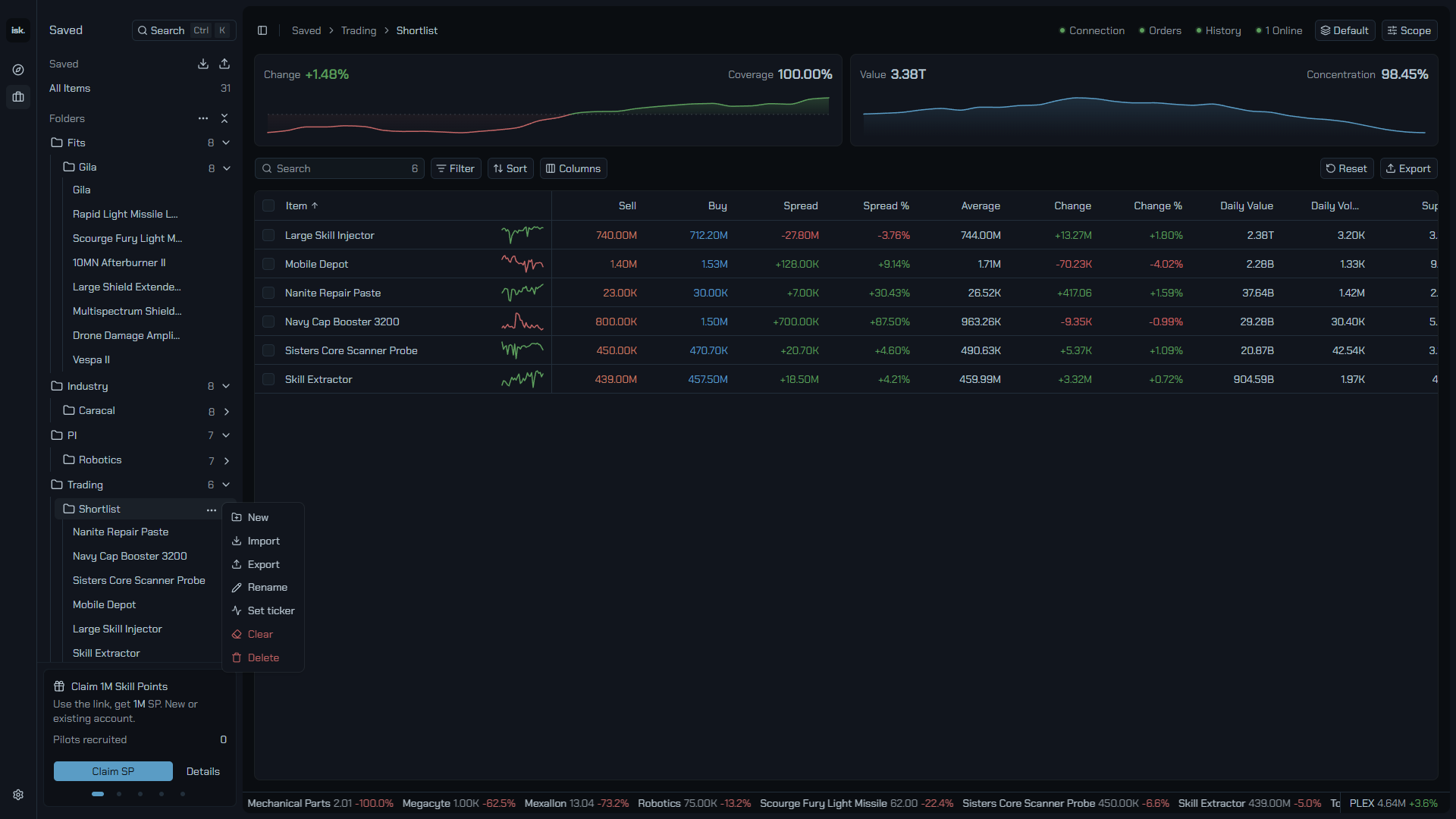Click the Navy Cap Booster 3200 sparkline

(522, 322)
